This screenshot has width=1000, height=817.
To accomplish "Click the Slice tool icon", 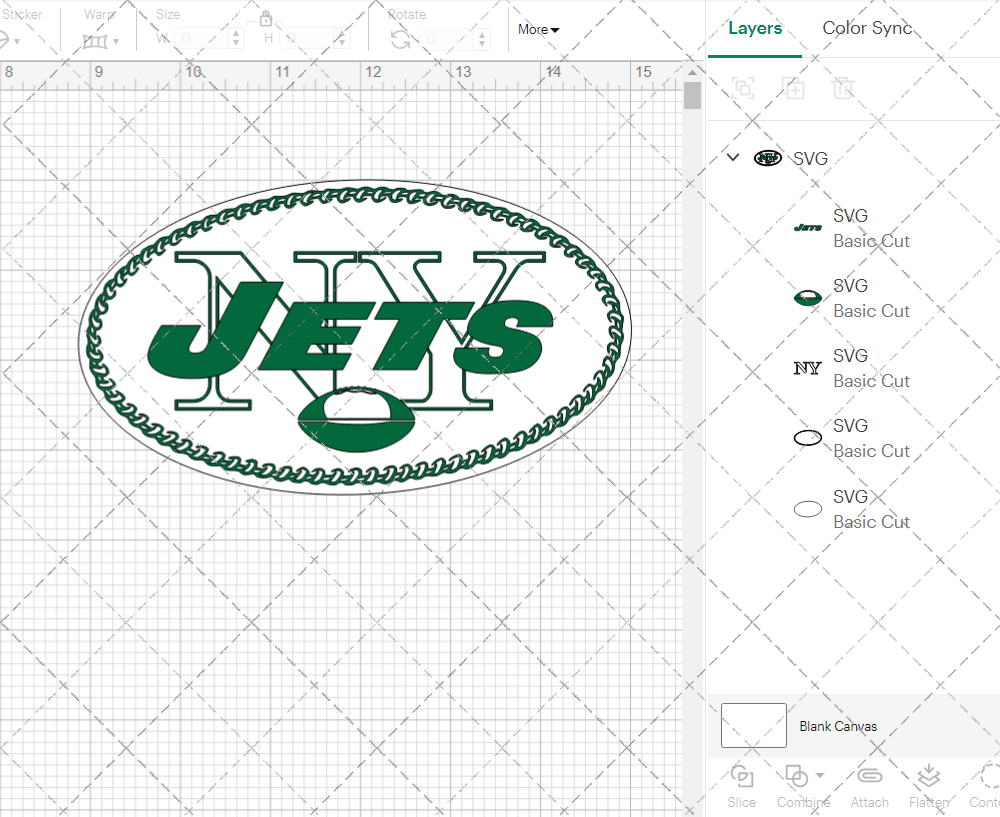I will point(742,776).
